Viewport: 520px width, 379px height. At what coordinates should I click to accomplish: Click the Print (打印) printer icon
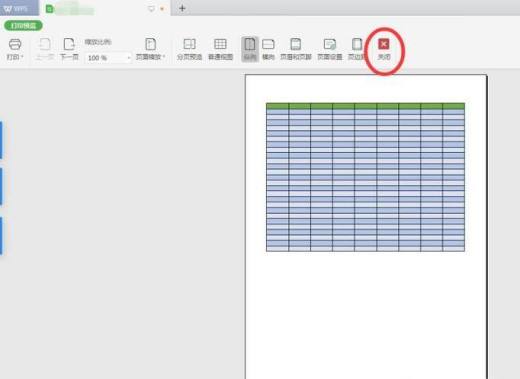tap(15, 45)
